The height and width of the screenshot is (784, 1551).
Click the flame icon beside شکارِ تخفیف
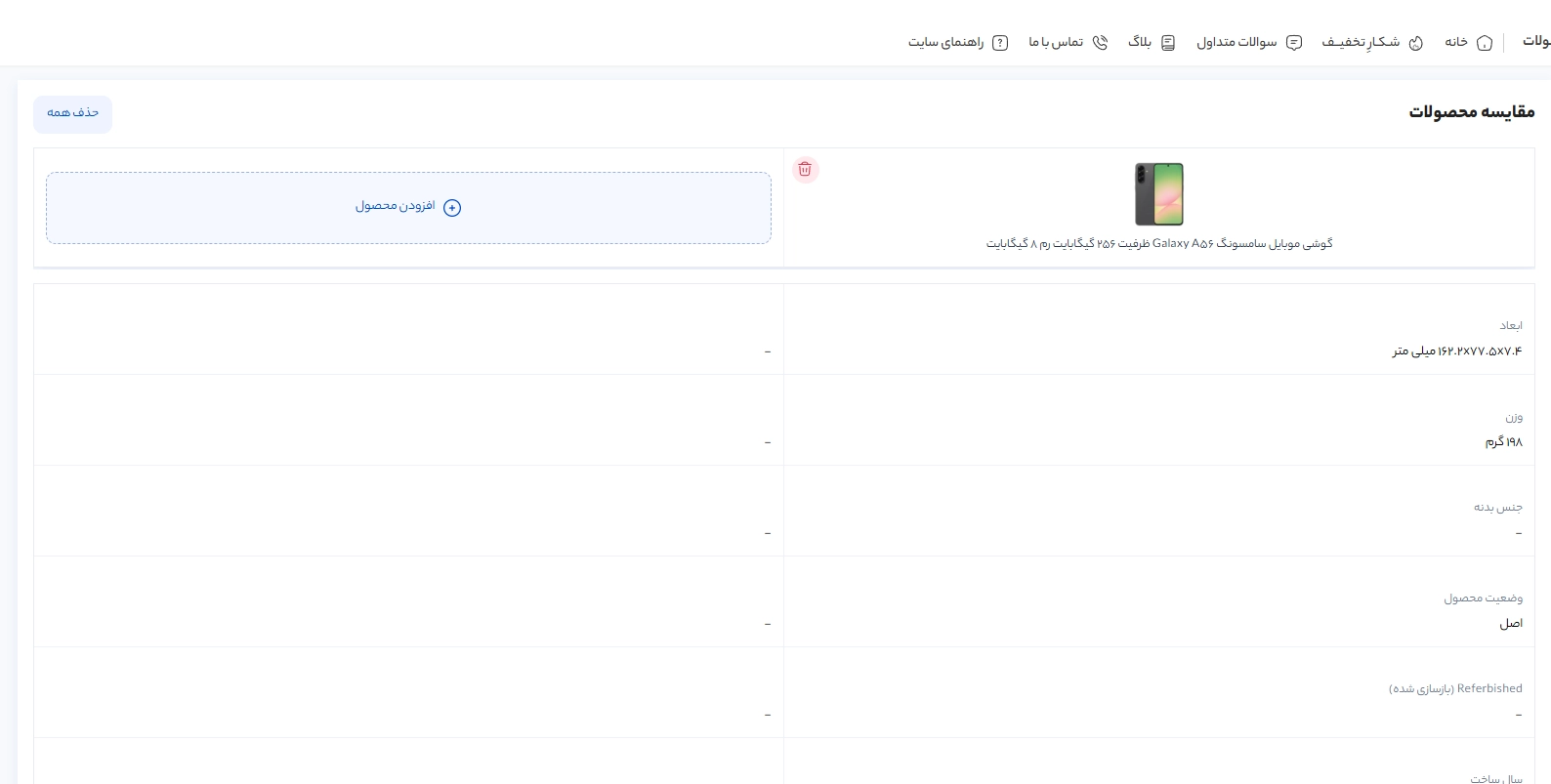click(x=1416, y=43)
